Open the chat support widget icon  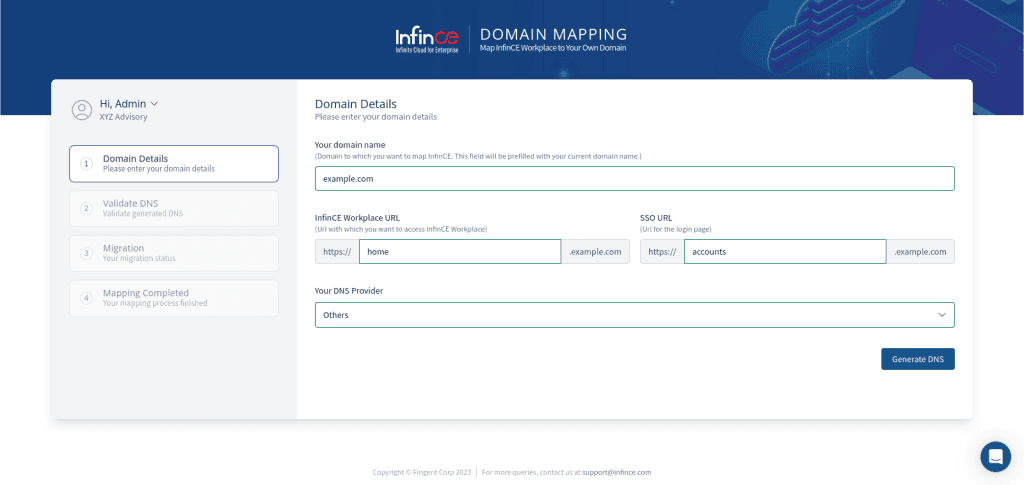(x=995, y=456)
